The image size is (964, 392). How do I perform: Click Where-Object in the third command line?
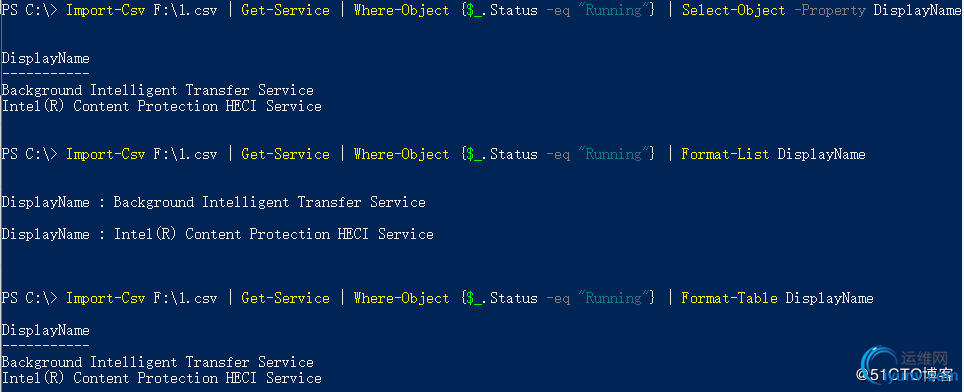401,298
